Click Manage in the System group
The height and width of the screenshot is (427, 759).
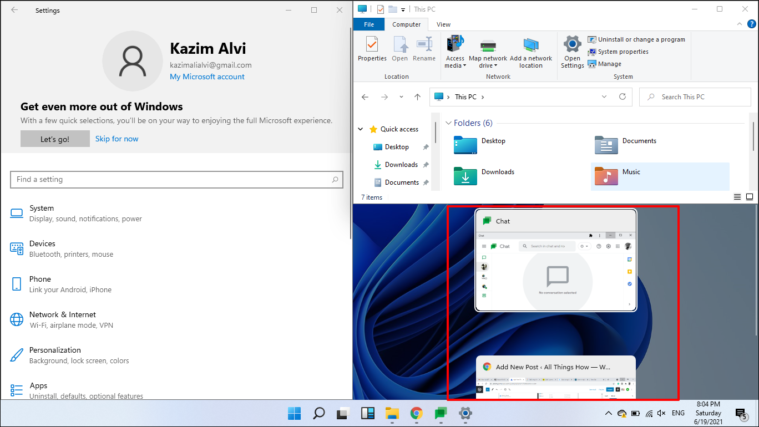point(605,63)
